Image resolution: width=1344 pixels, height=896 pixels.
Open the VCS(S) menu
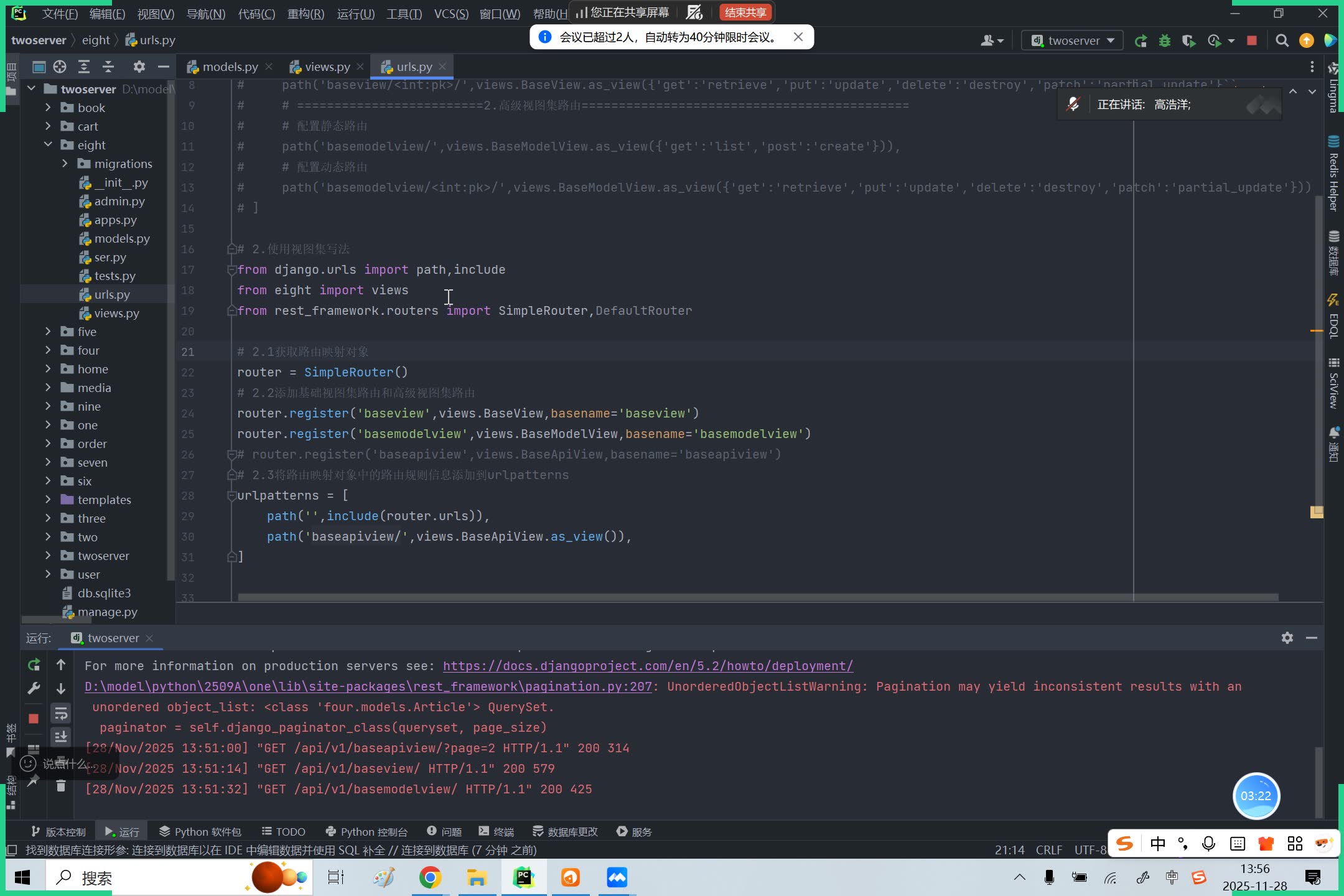pos(451,14)
